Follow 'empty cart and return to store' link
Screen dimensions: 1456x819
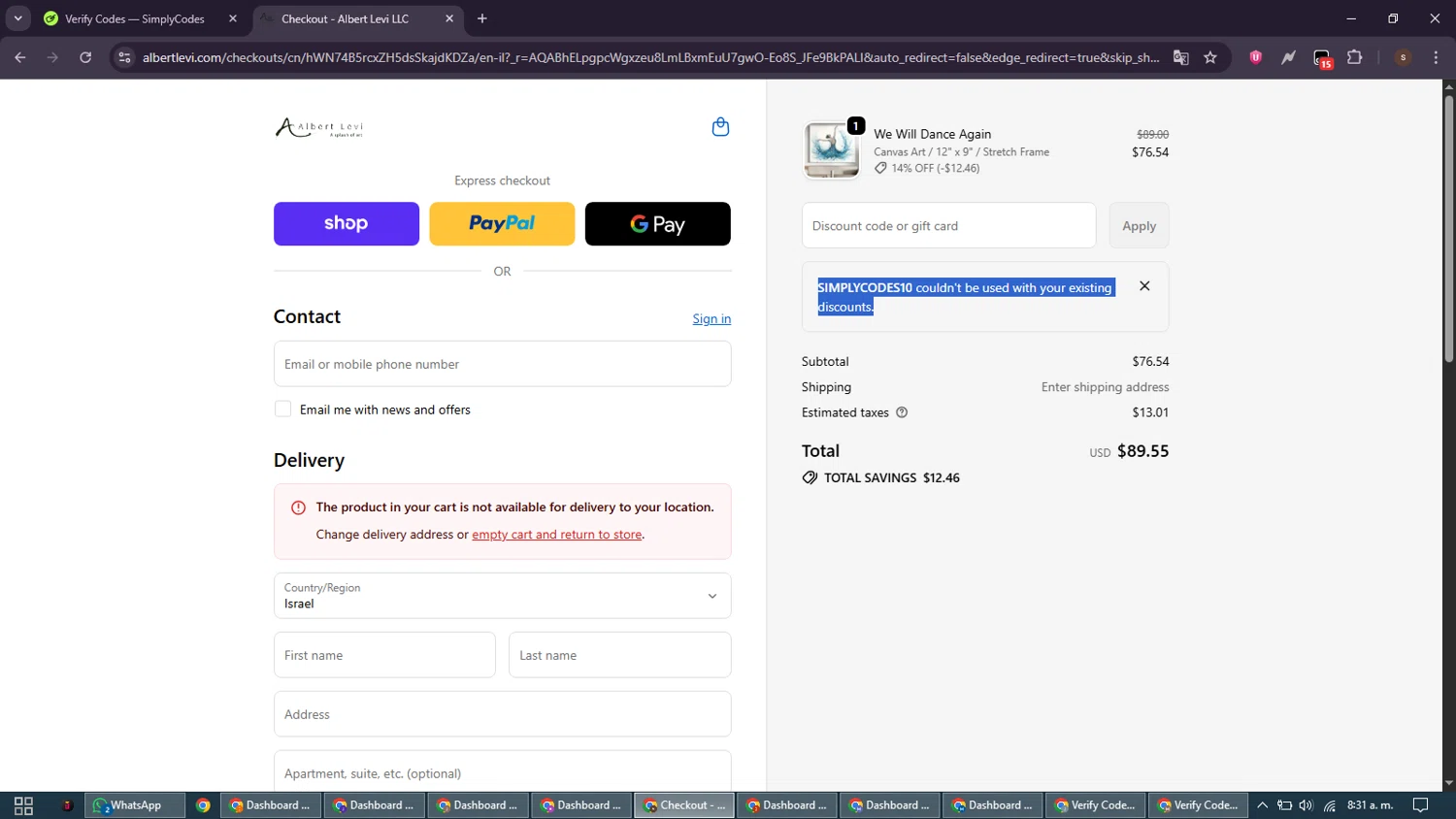pos(557,535)
